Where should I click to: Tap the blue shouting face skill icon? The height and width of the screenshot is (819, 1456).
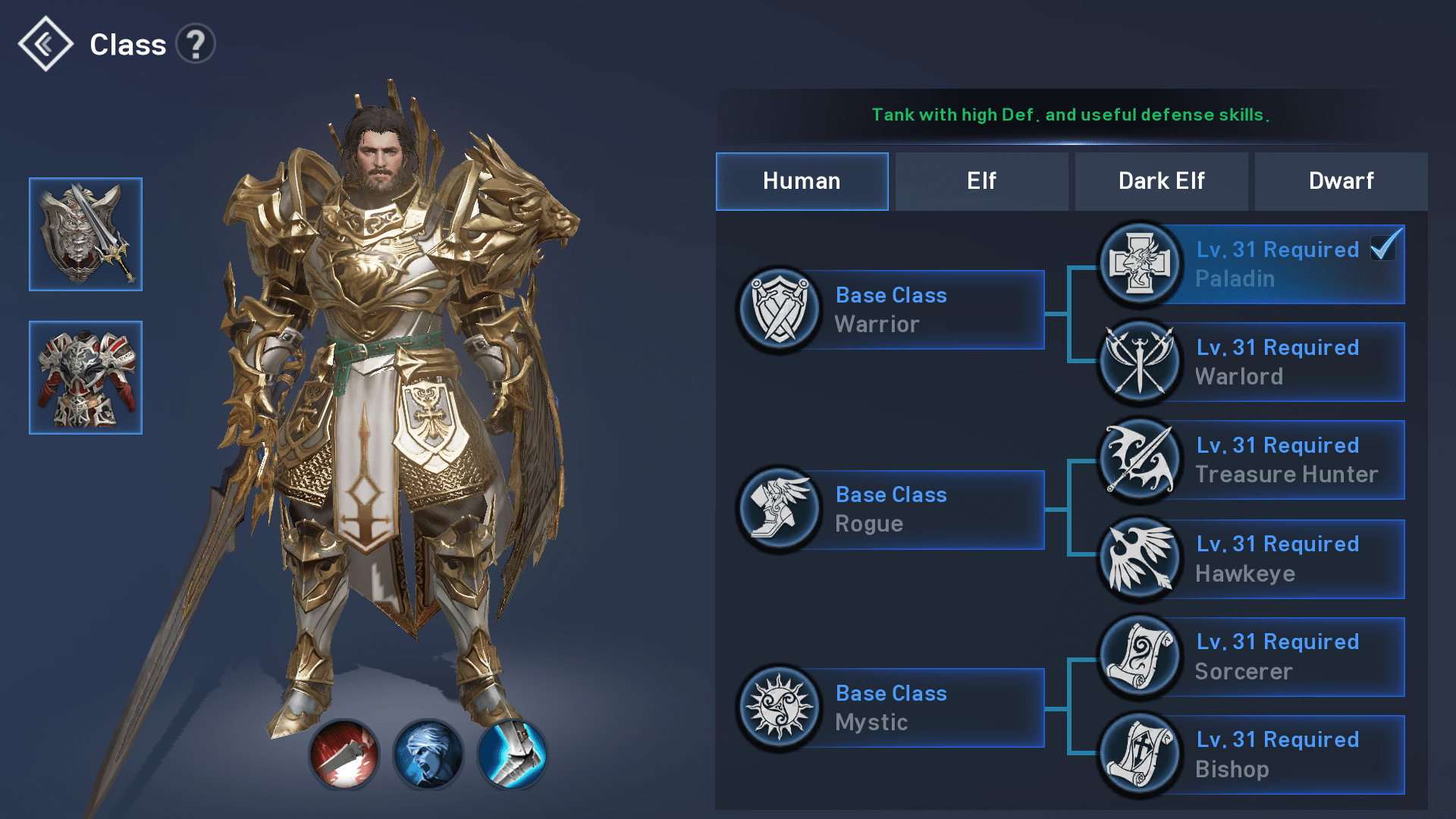click(428, 755)
